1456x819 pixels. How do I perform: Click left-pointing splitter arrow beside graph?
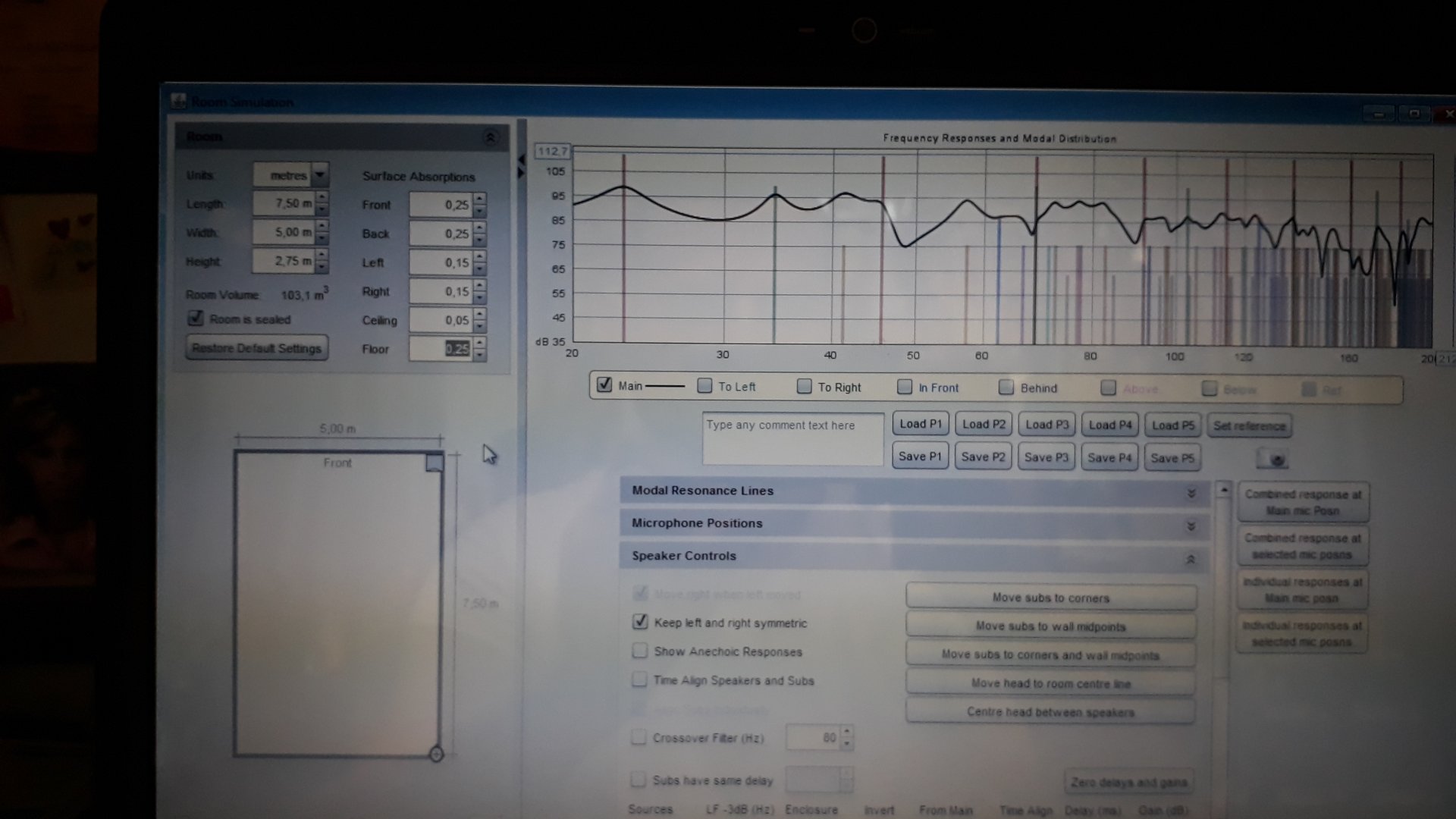pos(522,160)
